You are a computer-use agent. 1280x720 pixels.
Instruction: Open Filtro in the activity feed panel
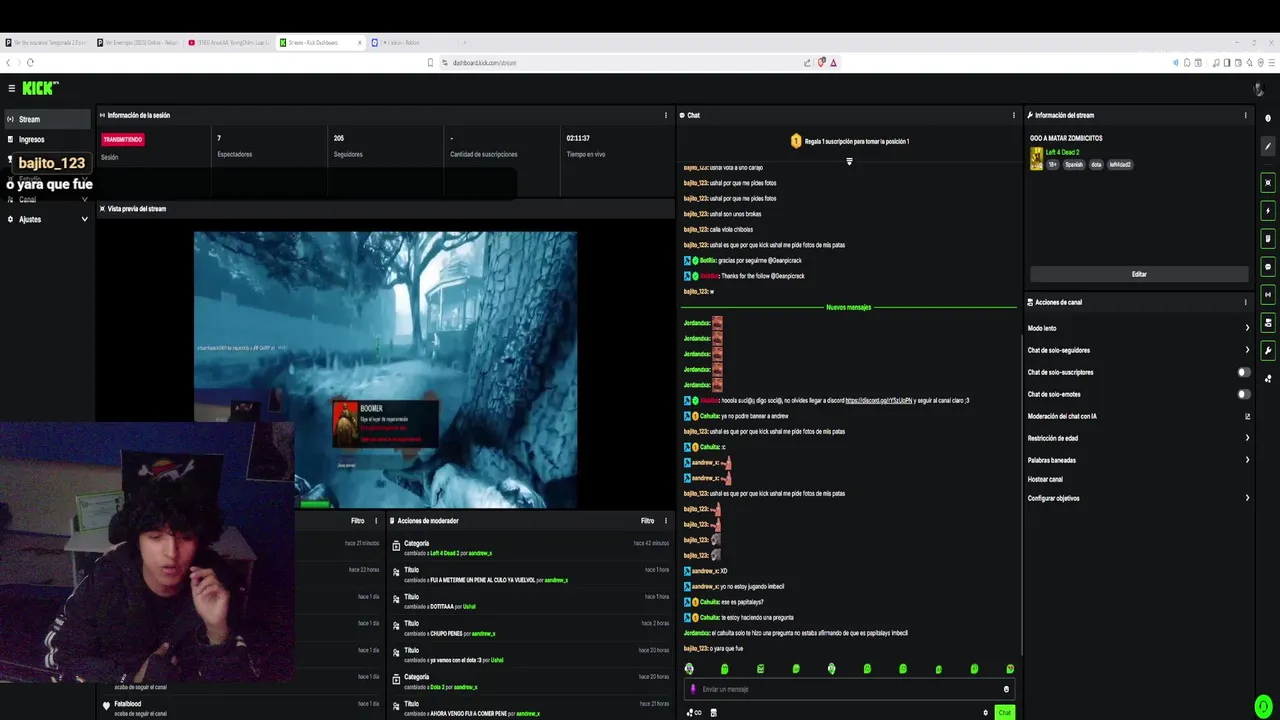pos(357,521)
